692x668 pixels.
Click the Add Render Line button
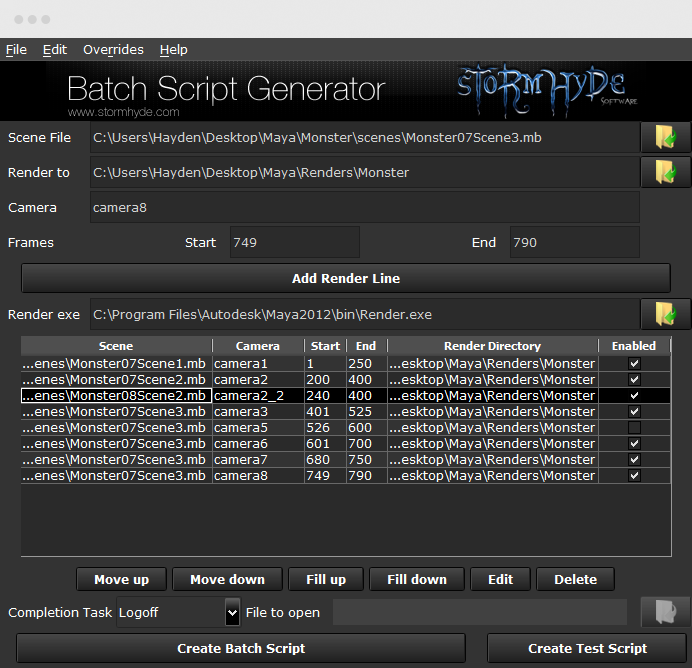pyautogui.click(x=345, y=278)
